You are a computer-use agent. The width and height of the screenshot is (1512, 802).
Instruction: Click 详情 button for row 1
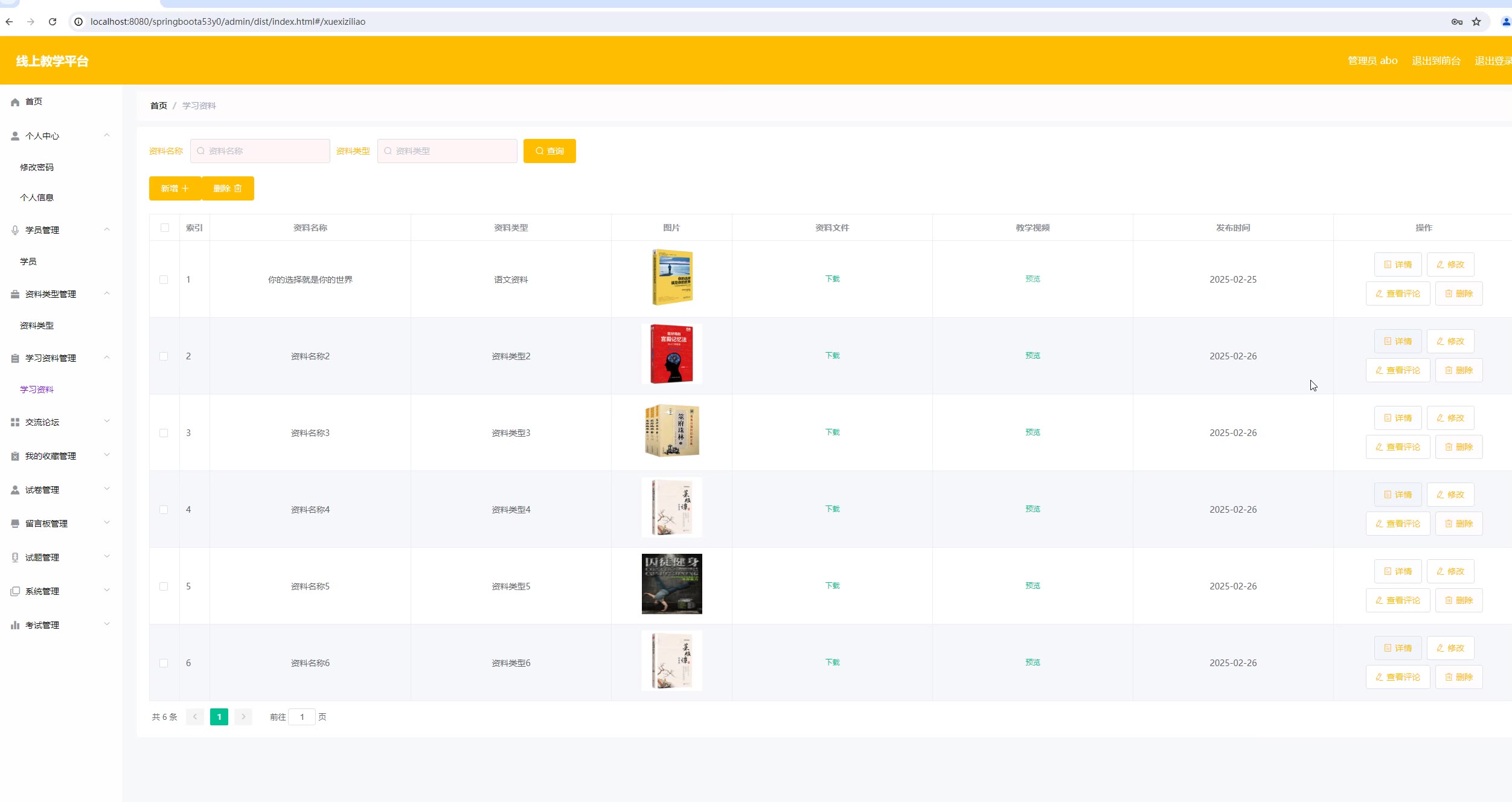coord(1398,265)
